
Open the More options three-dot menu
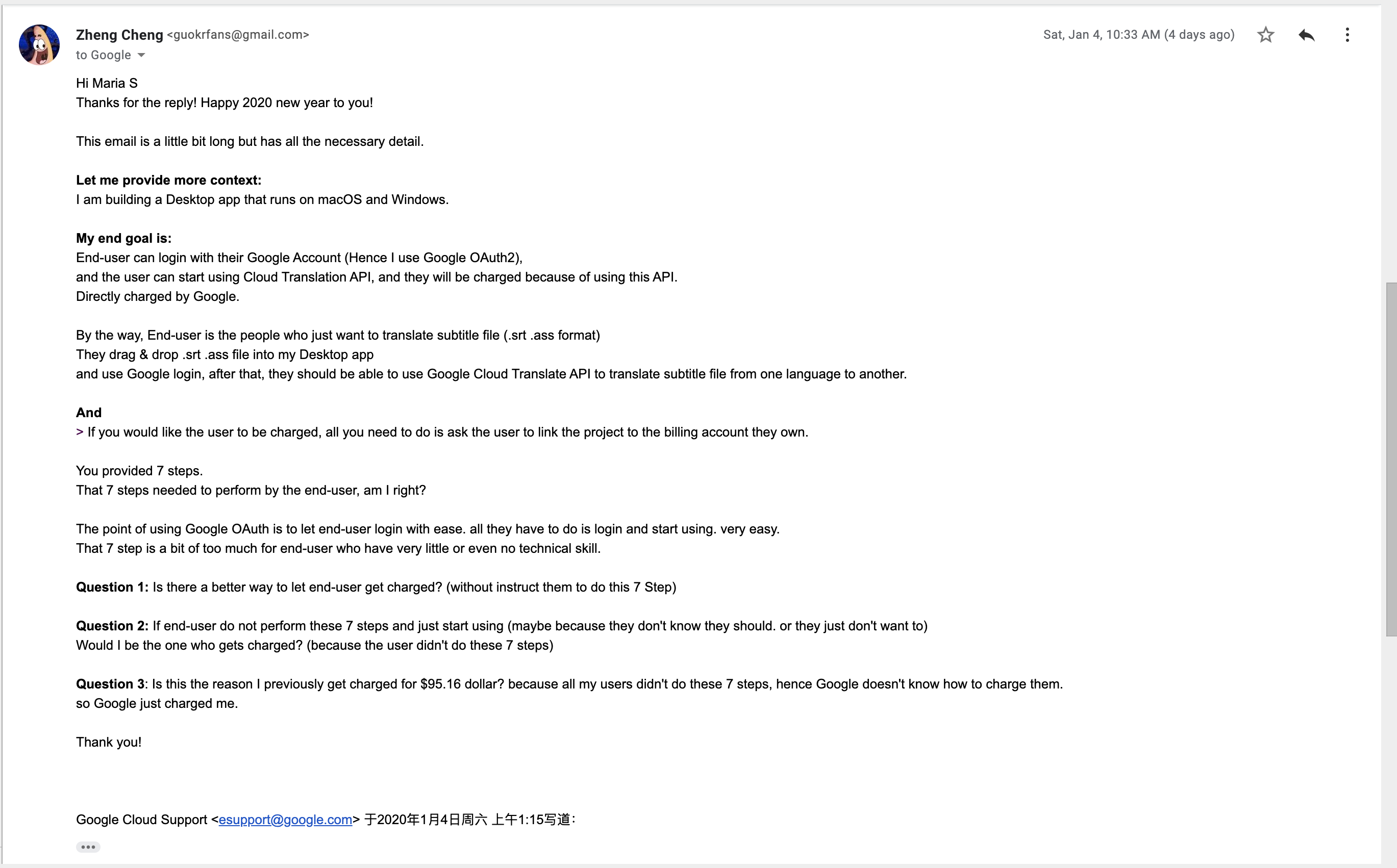pyautogui.click(x=1347, y=35)
